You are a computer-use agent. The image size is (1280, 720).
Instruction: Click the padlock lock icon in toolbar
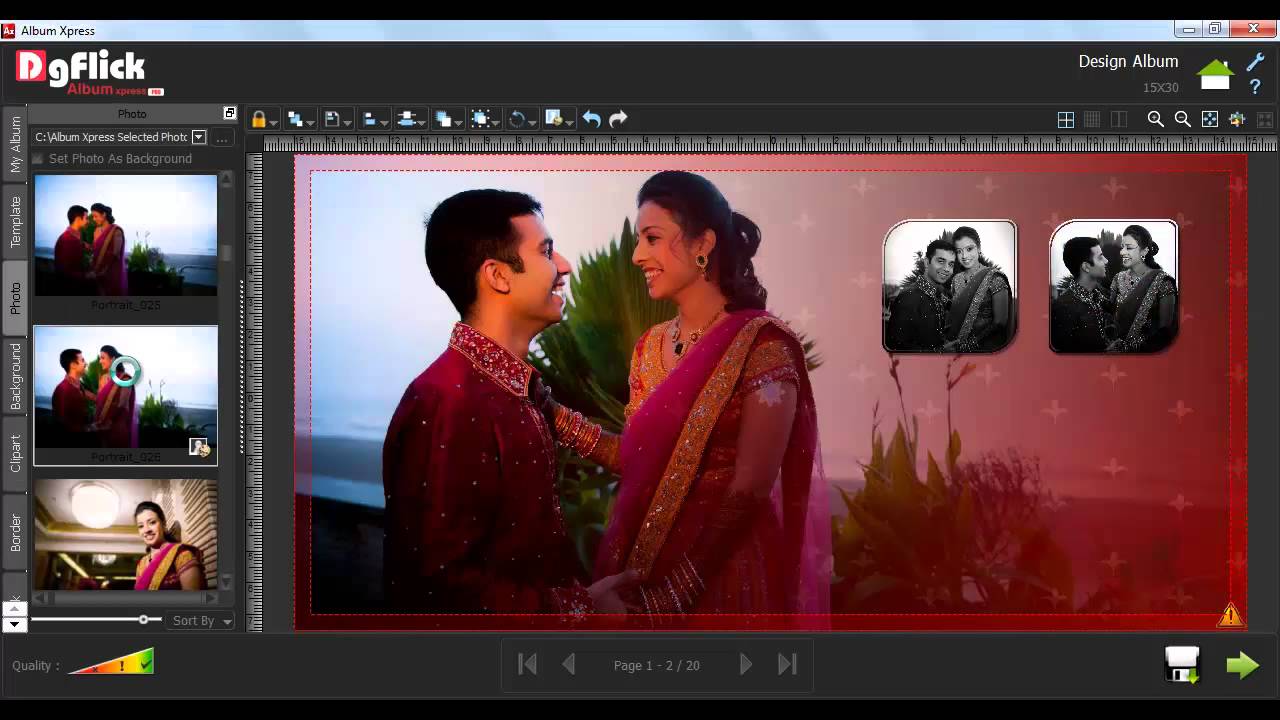[259, 119]
